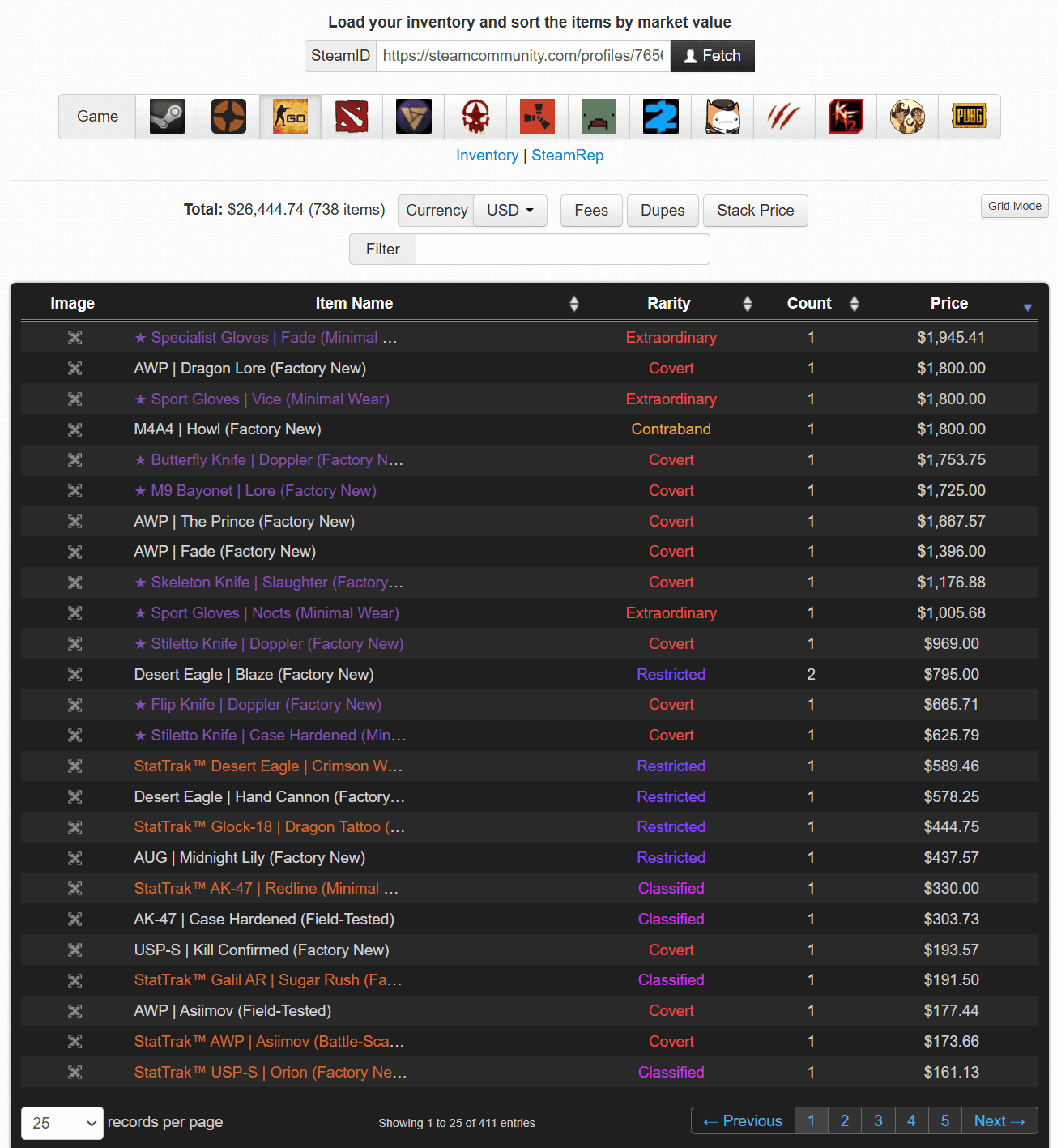Image resolution: width=1057 pixels, height=1148 pixels.
Task: Click the Fetch button
Action: [x=712, y=56]
